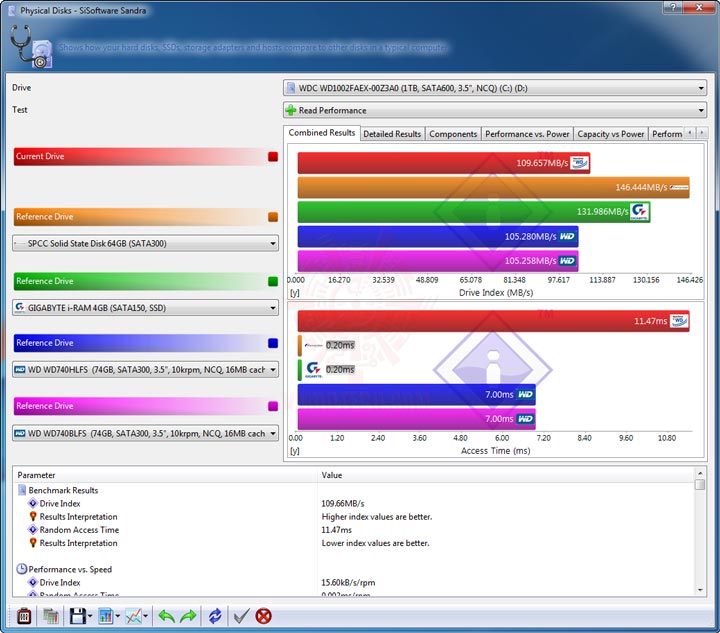720x633 pixels.
Task: Click the bar chart view icon
Action: (105, 616)
